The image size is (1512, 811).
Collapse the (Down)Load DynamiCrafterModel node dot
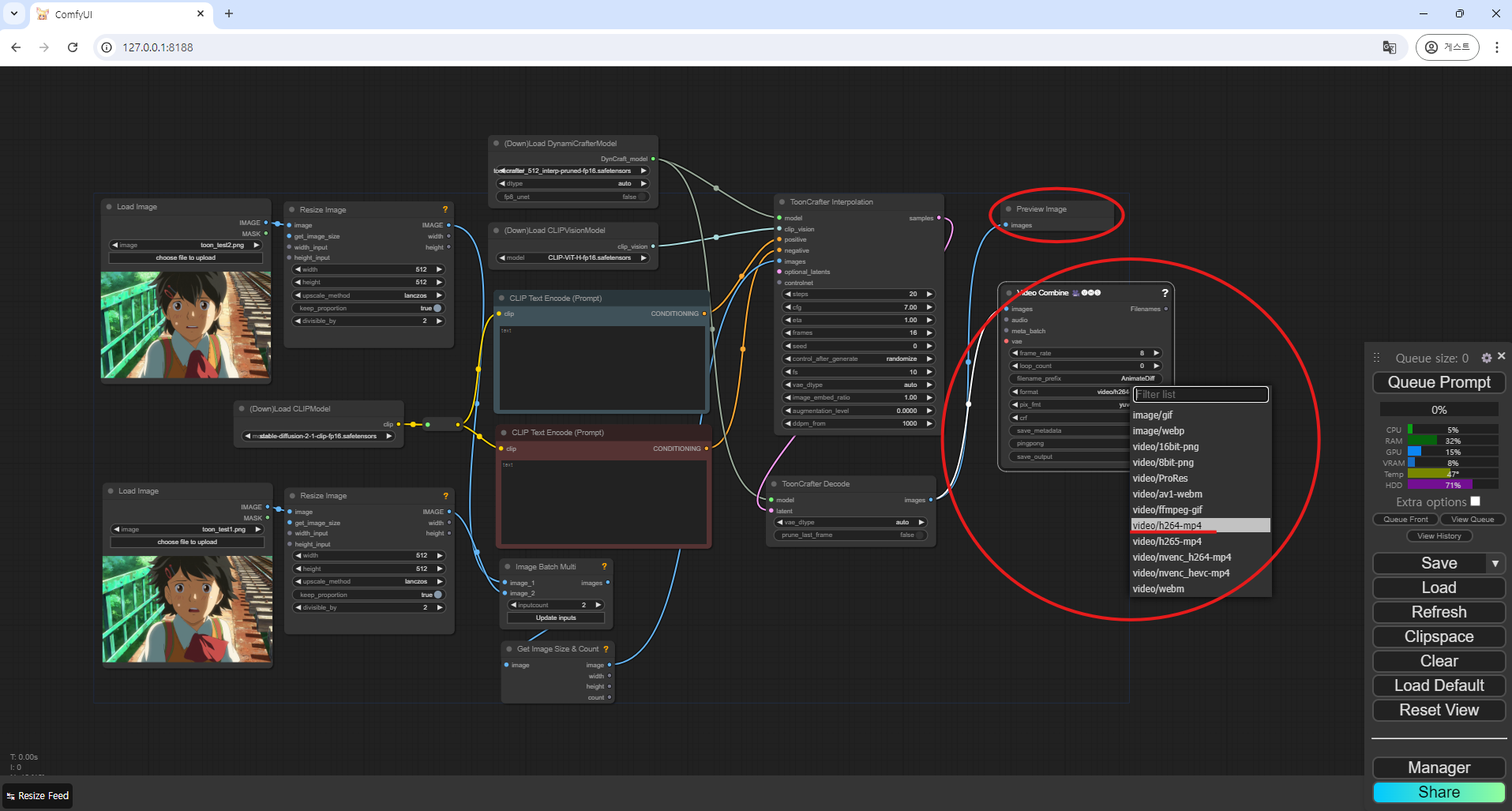(497, 144)
